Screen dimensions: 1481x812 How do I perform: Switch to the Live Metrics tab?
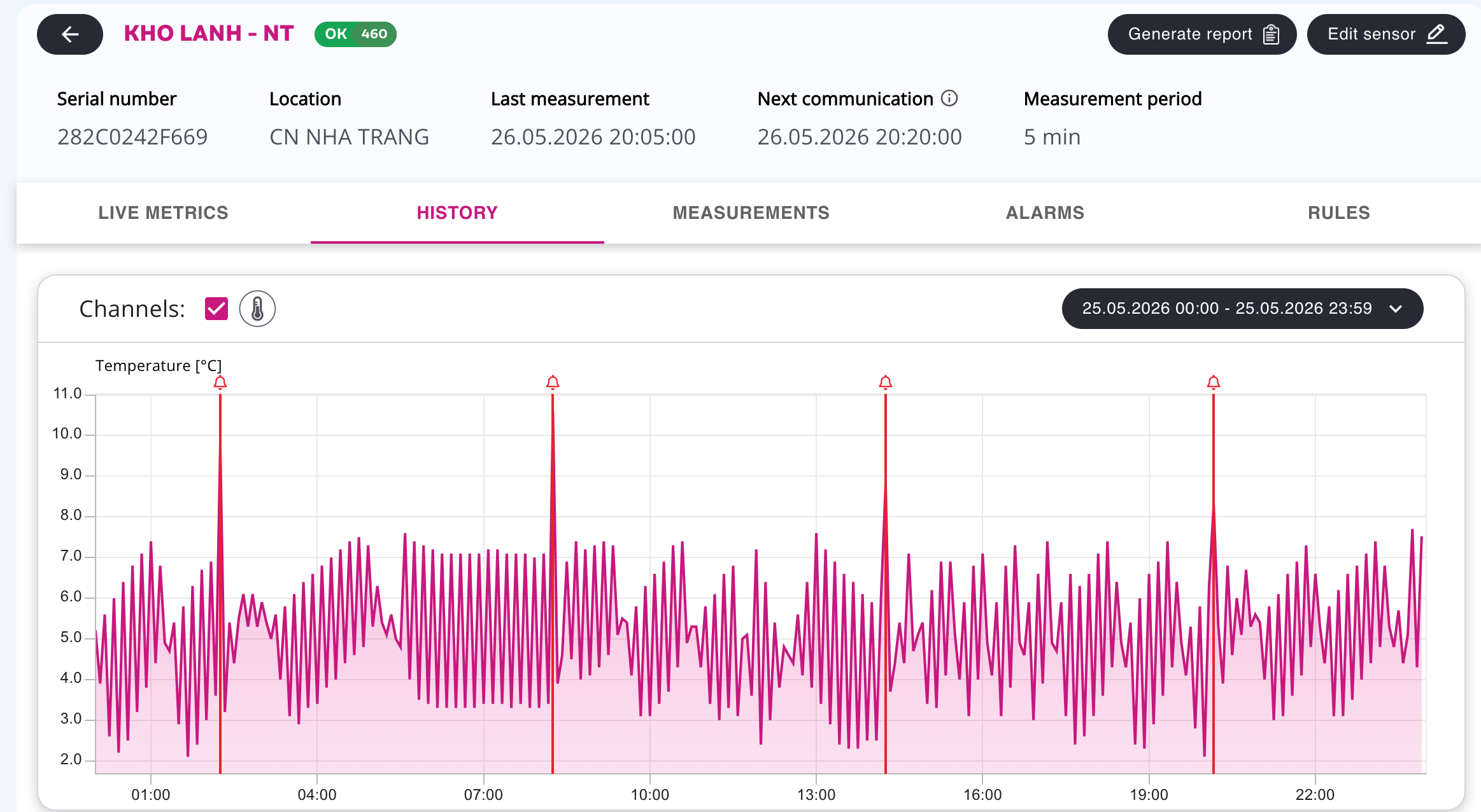(163, 213)
